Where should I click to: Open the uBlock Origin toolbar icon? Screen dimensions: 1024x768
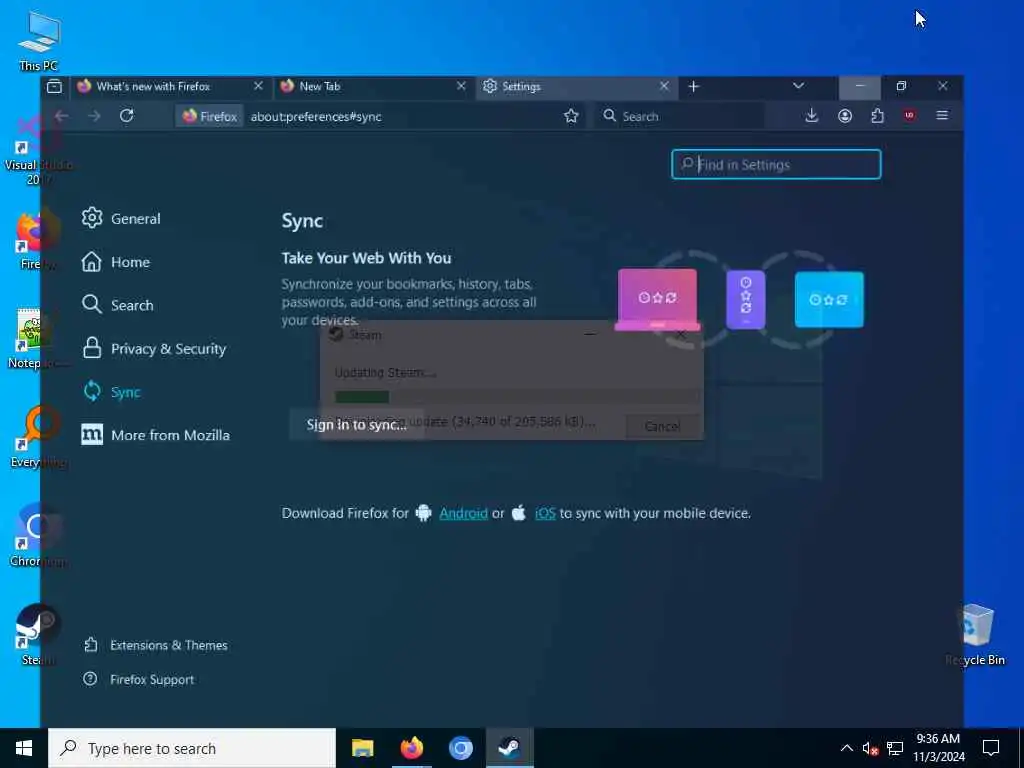coord(909,116)
